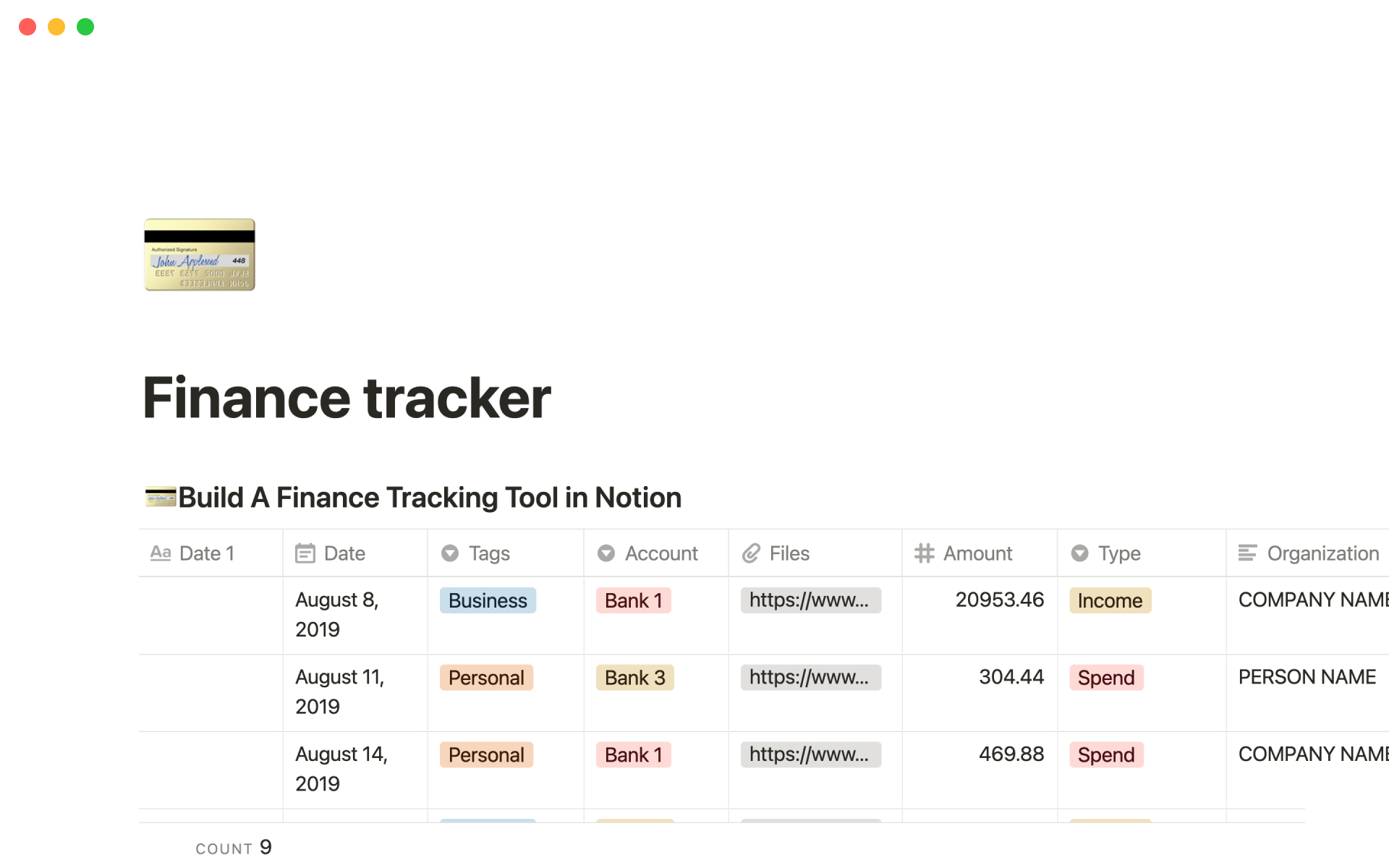The height and width of the screenshot is (868, 1389).
Task: Click the COUNT 9 summary row
Action: point(232,847)
